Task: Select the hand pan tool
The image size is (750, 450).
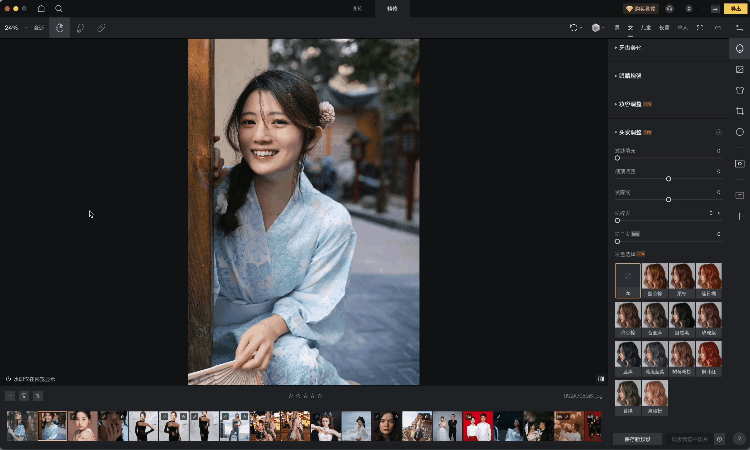Action: tap(60, 28)
